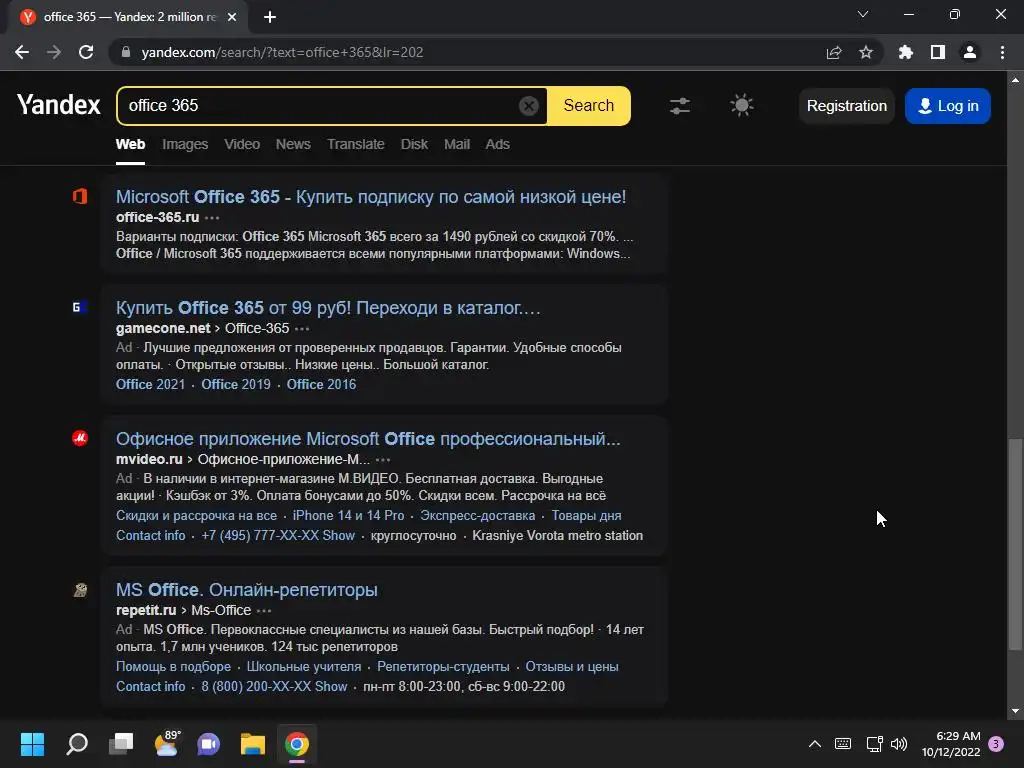Click Contact info under mvideo.ru result
This screenshot has width=1024, height=768.
point(151,536)
